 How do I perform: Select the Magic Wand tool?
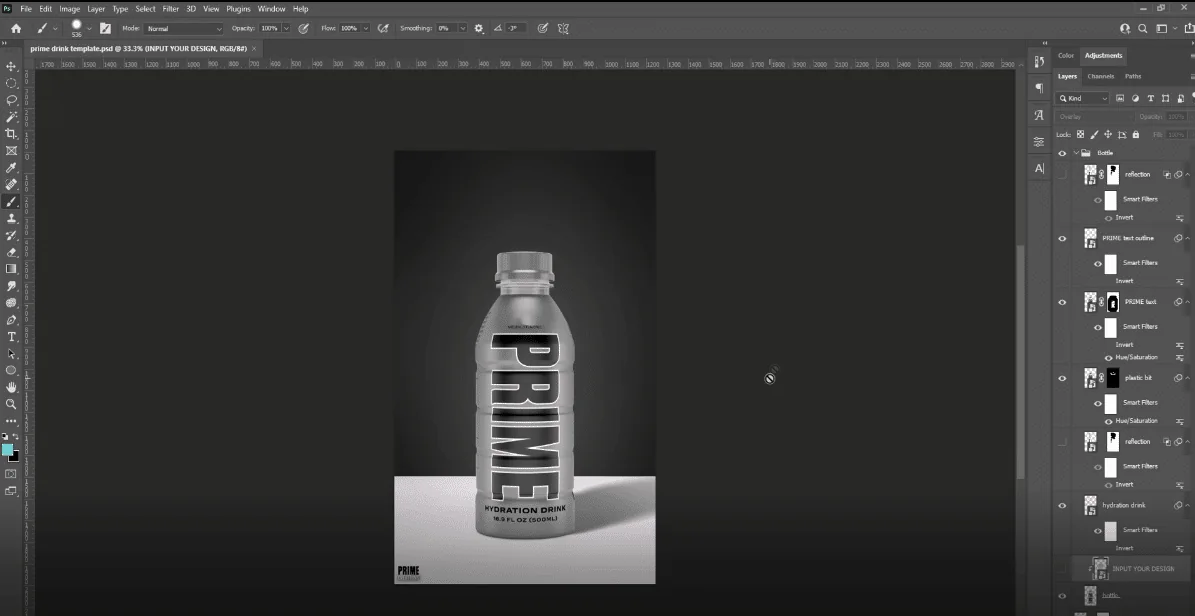tap(11, 117)
